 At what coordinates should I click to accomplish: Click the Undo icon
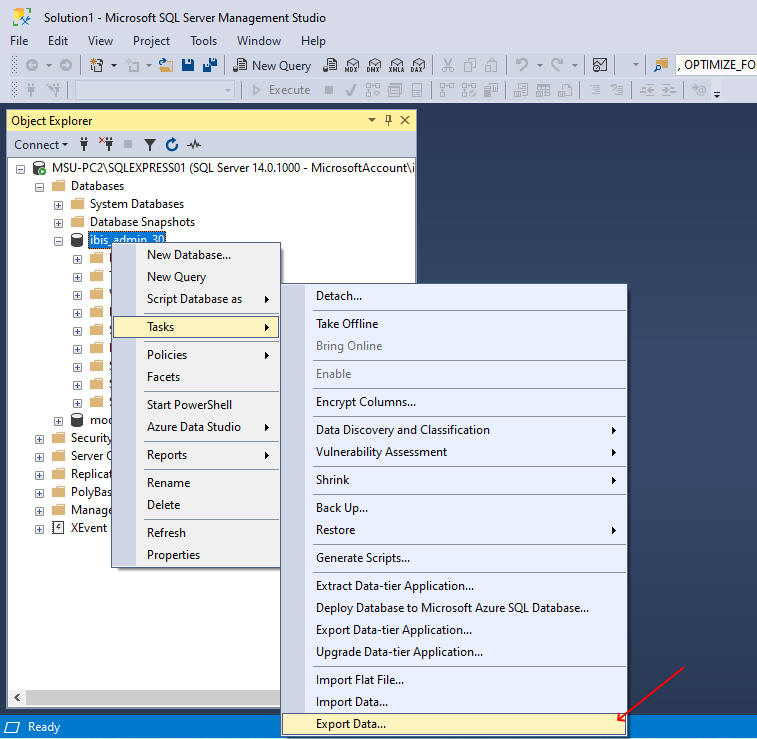tap(521, 65)
